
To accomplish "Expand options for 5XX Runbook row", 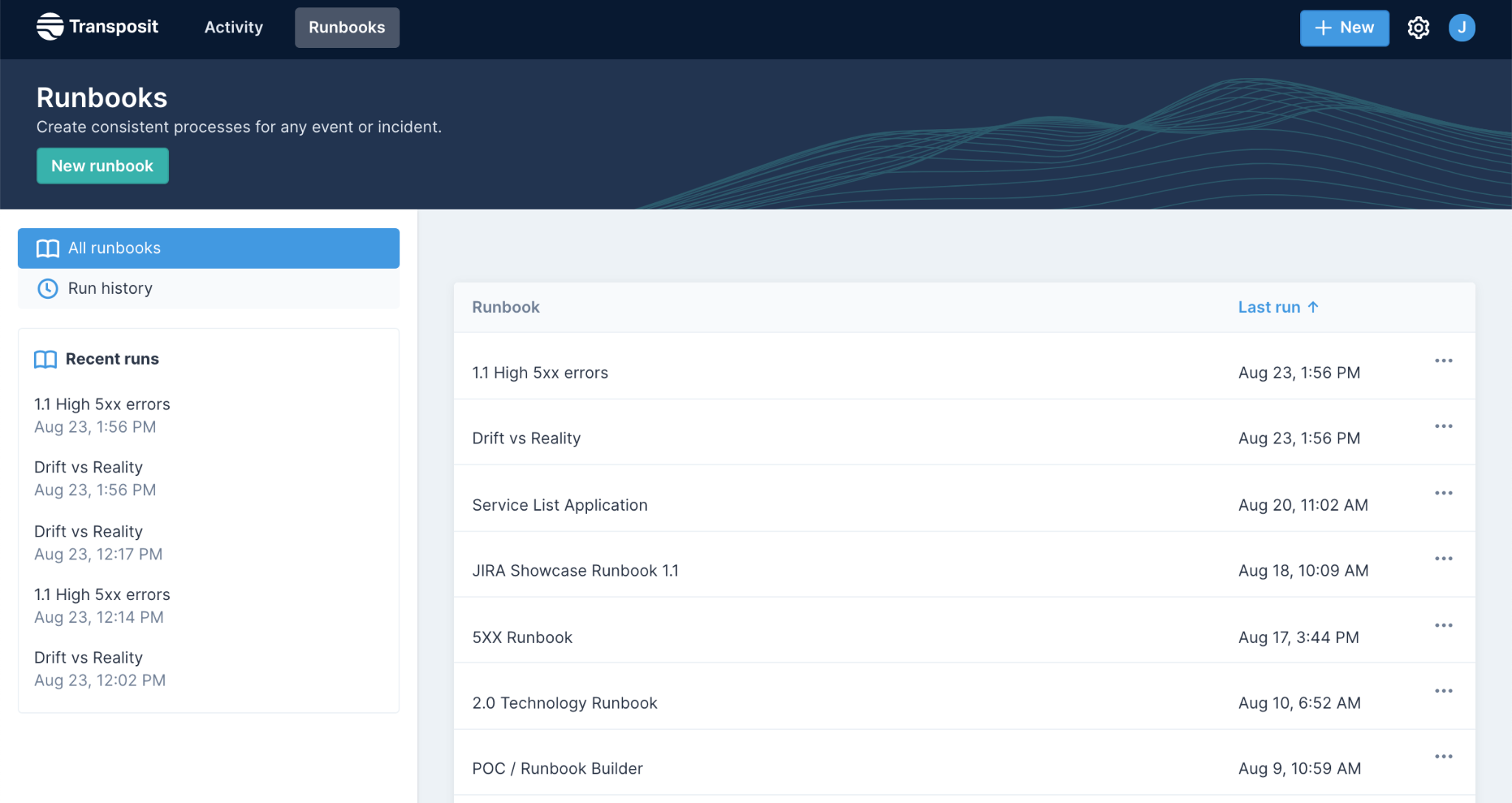I will click(x=1443, y=625).
